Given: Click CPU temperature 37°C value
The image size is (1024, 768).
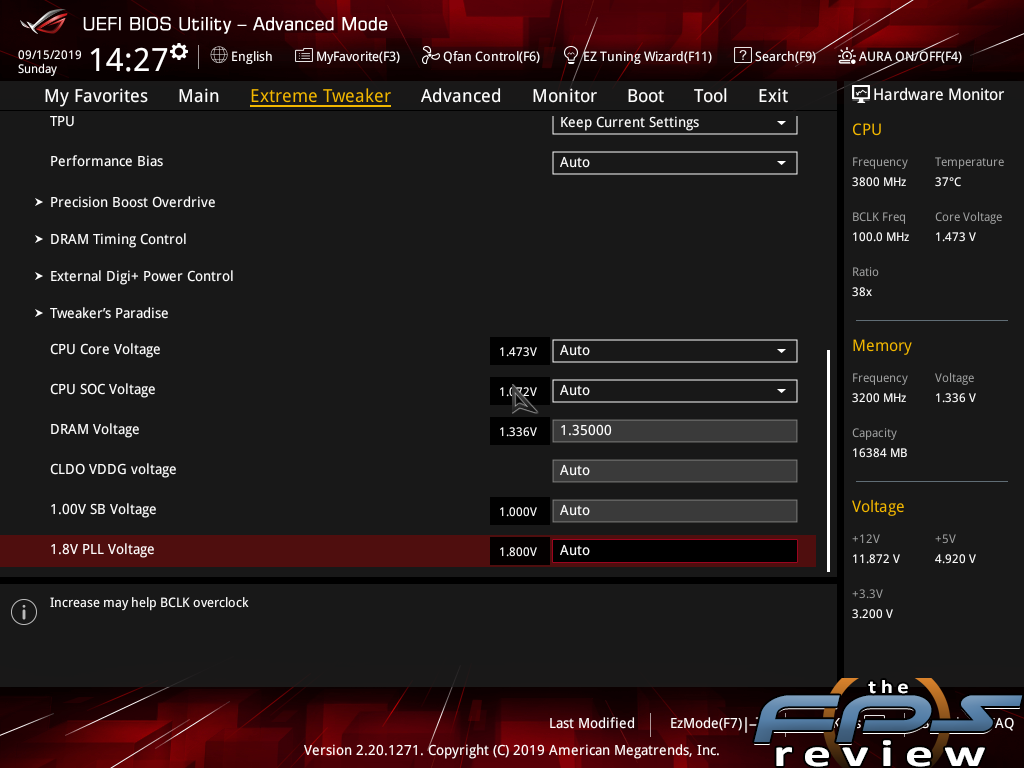Looking at the screenshot, I should [948, 182].
